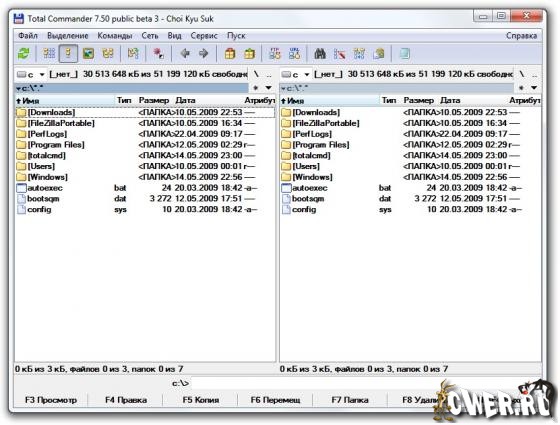Viewport: 560px width, 425px height.
Task: Select [Windows] folder in left panel
Action: [145, 177]
